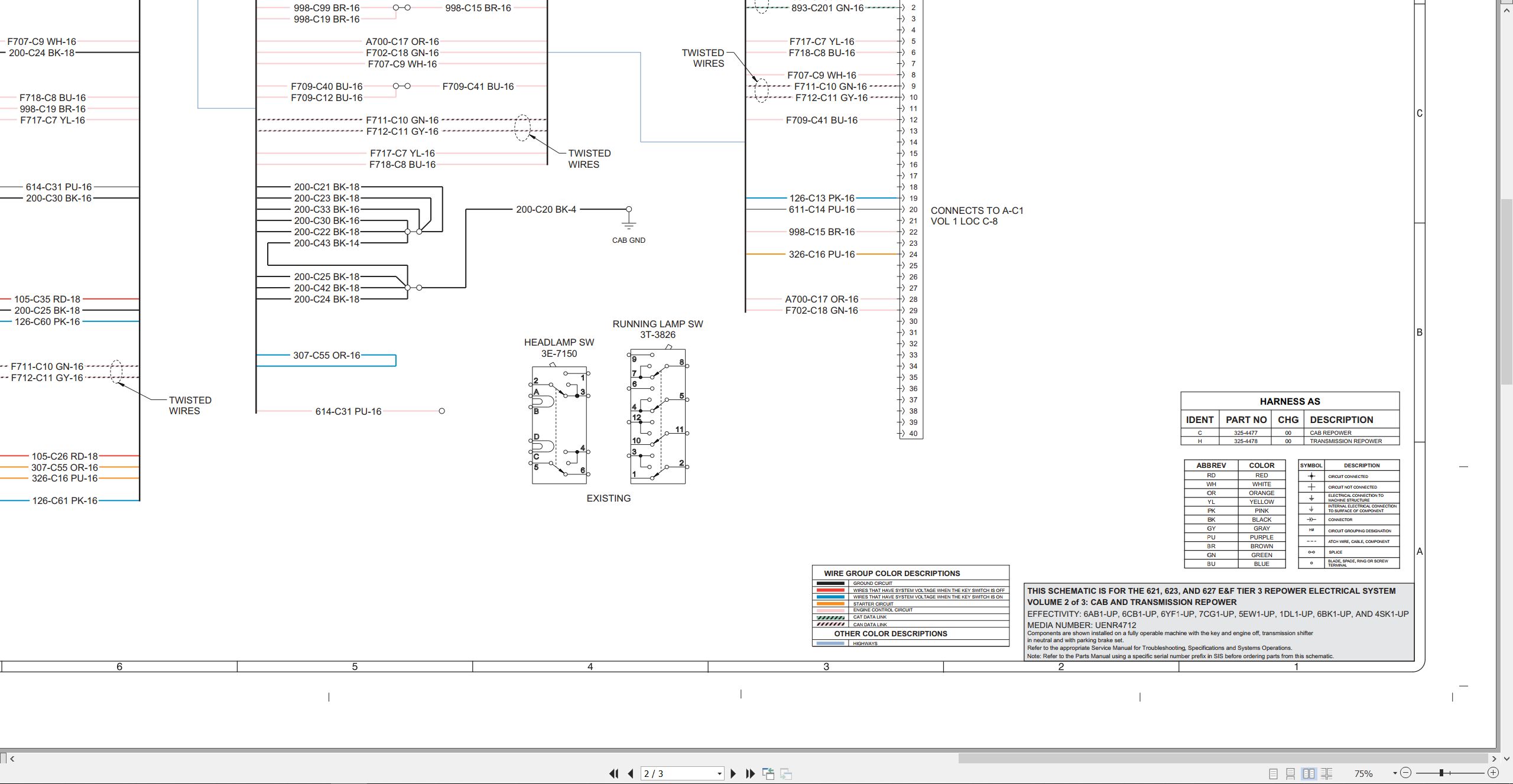
Task: Go to the previous page
Action: pos(631,773)
